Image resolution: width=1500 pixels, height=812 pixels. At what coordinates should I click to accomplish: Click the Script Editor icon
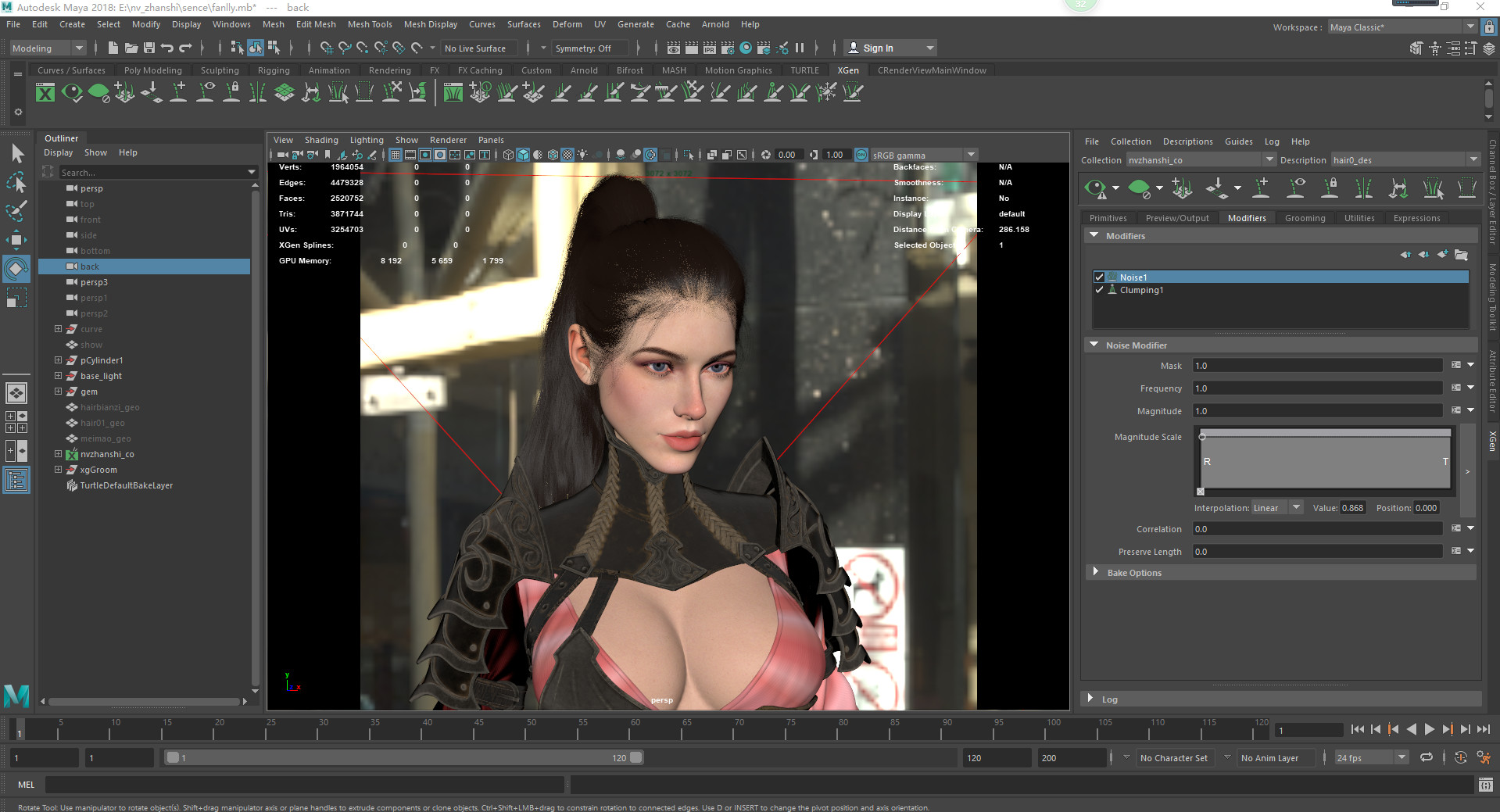tap(1486, 785)
